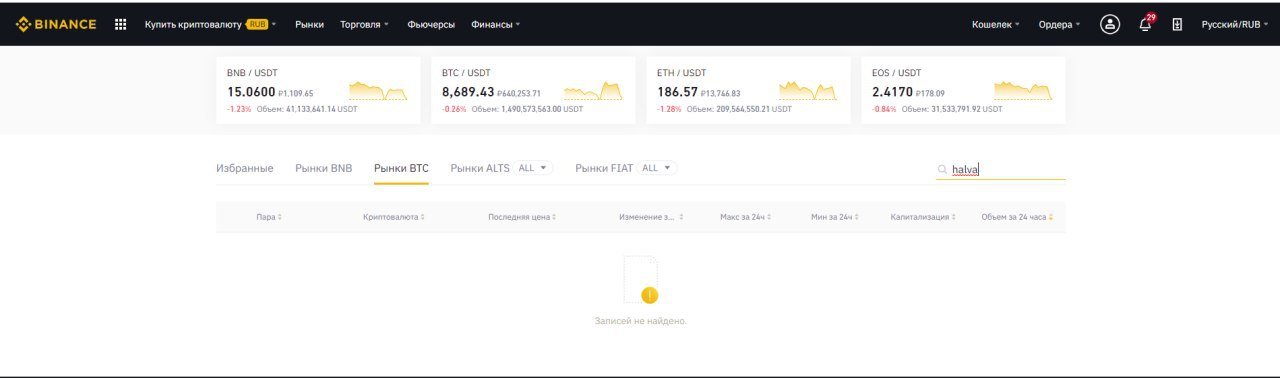The width and height of the screenshot is (1280, 378).
Task: Open the ETH / USDT ticker pair
Action: tap(681, 73)
